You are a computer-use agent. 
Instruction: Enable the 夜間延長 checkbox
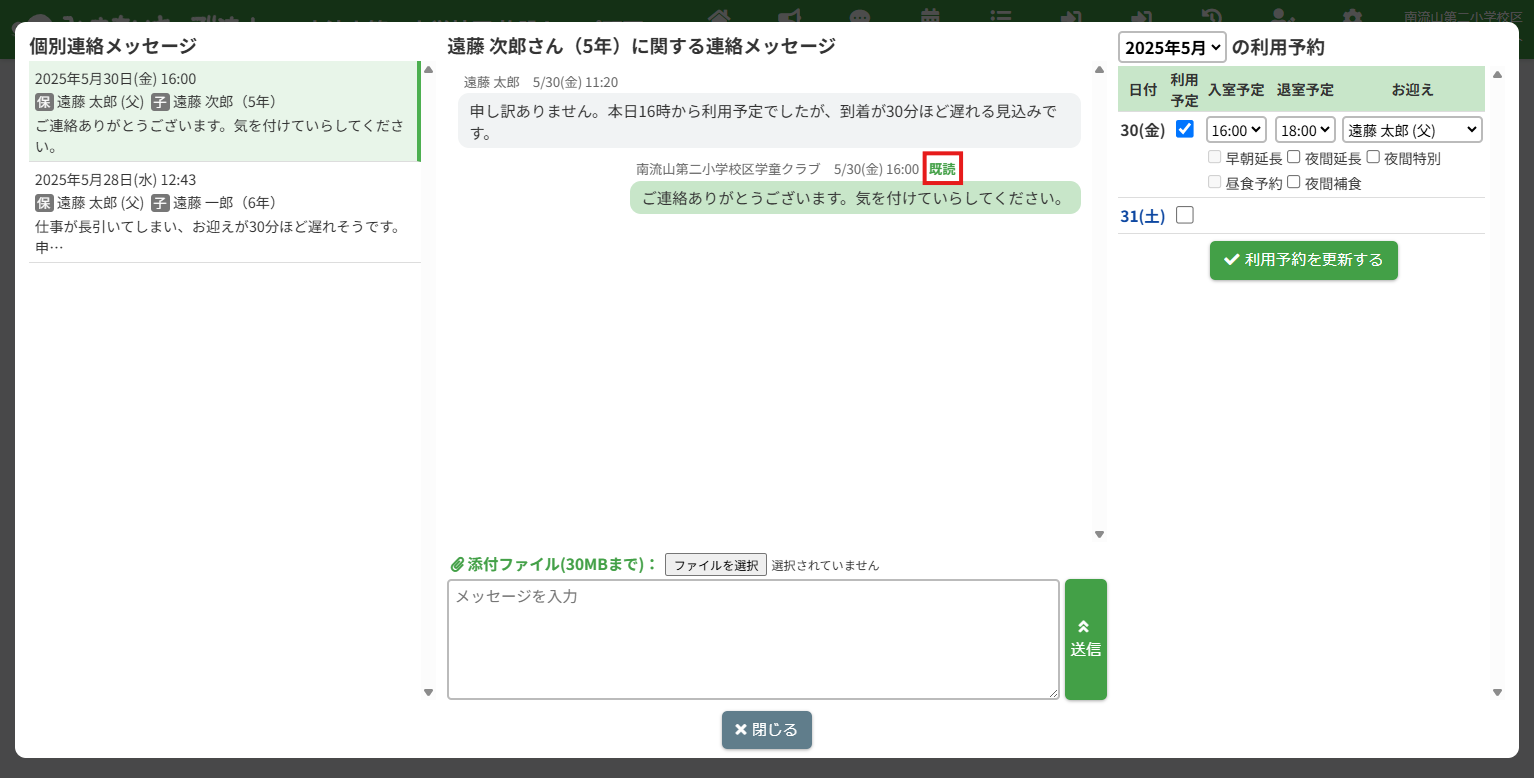[1294, 157]
